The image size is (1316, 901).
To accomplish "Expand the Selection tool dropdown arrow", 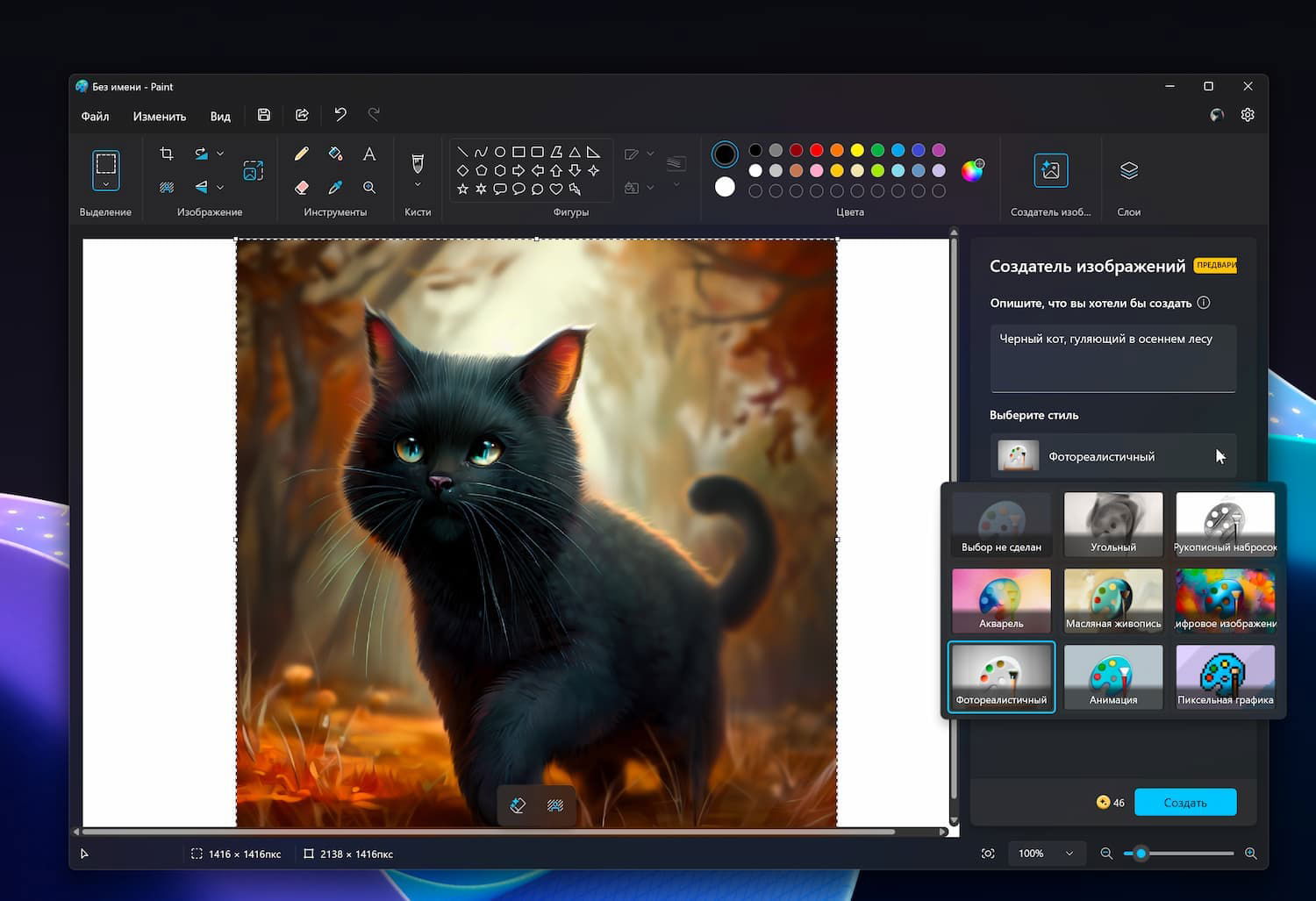I will click(106, 184).
